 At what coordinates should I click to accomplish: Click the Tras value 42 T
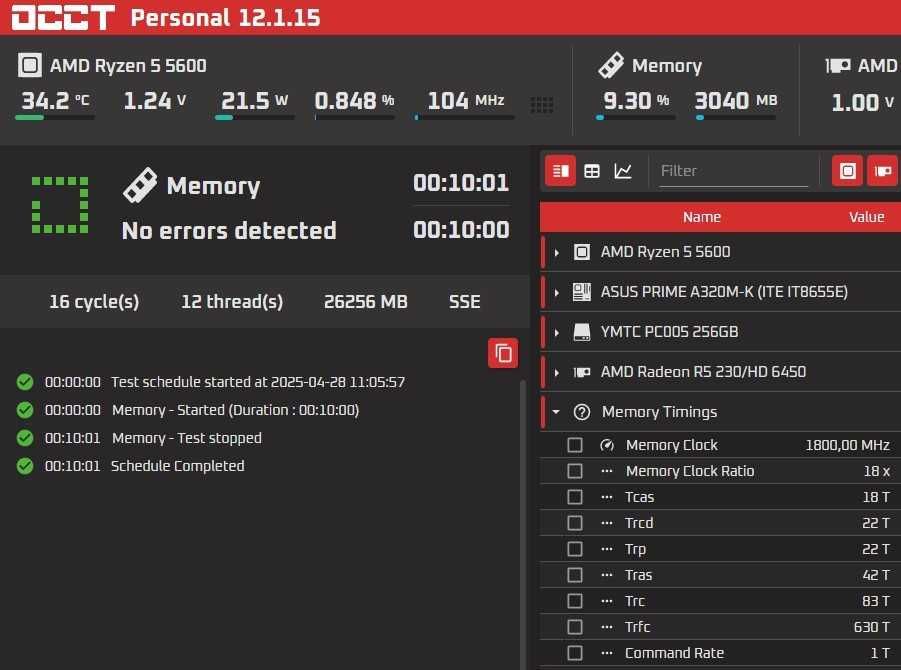coord(876,575)
